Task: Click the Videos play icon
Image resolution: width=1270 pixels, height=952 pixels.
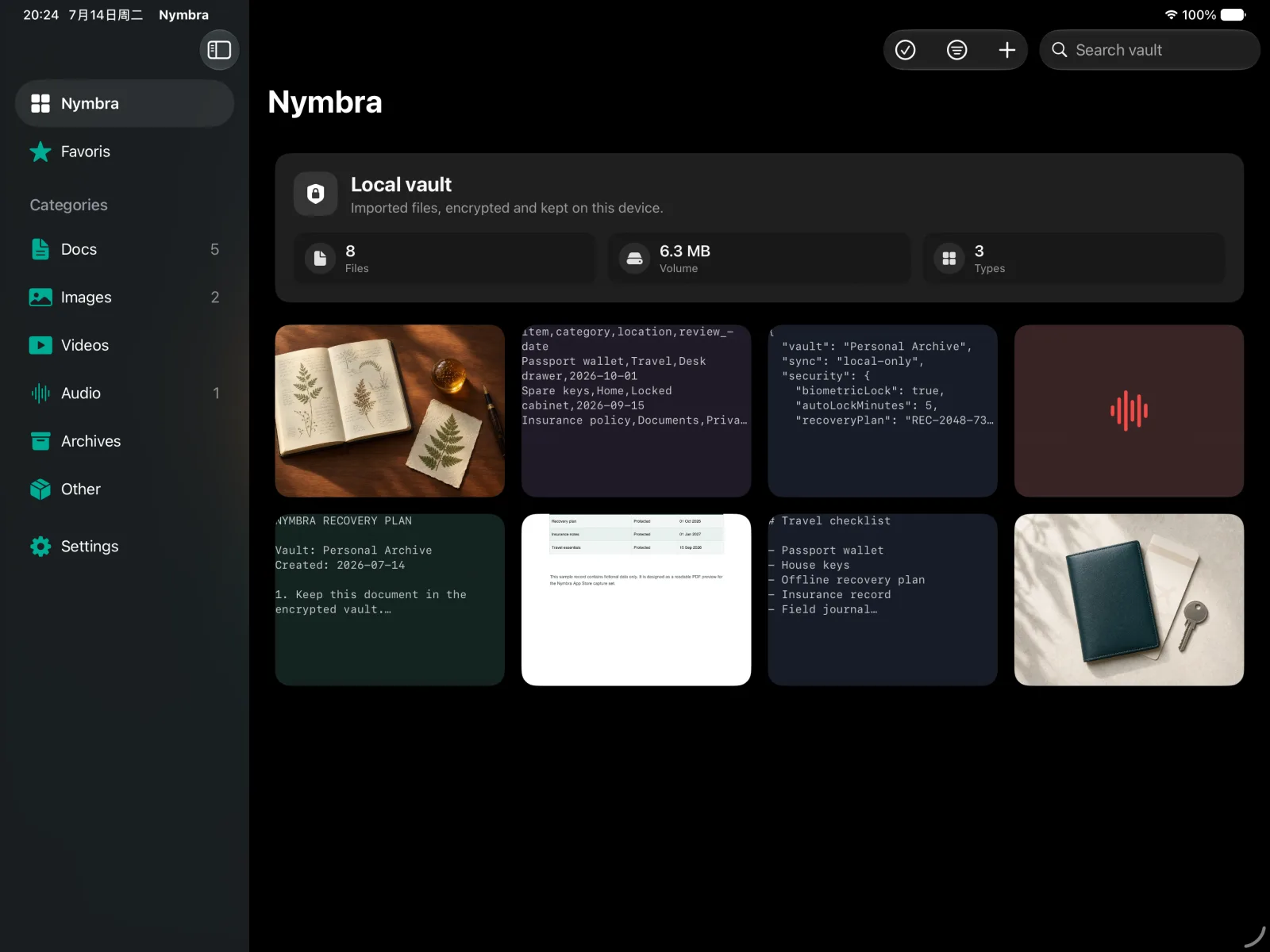Action: [40, 345]
